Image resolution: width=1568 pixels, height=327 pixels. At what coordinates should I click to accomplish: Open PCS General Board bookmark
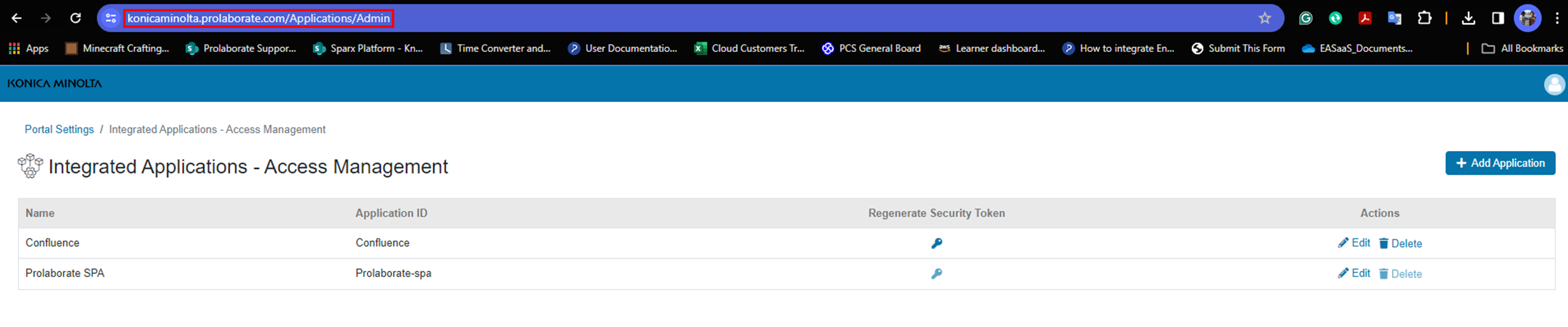pyautogui.click(x=871, y=48)
